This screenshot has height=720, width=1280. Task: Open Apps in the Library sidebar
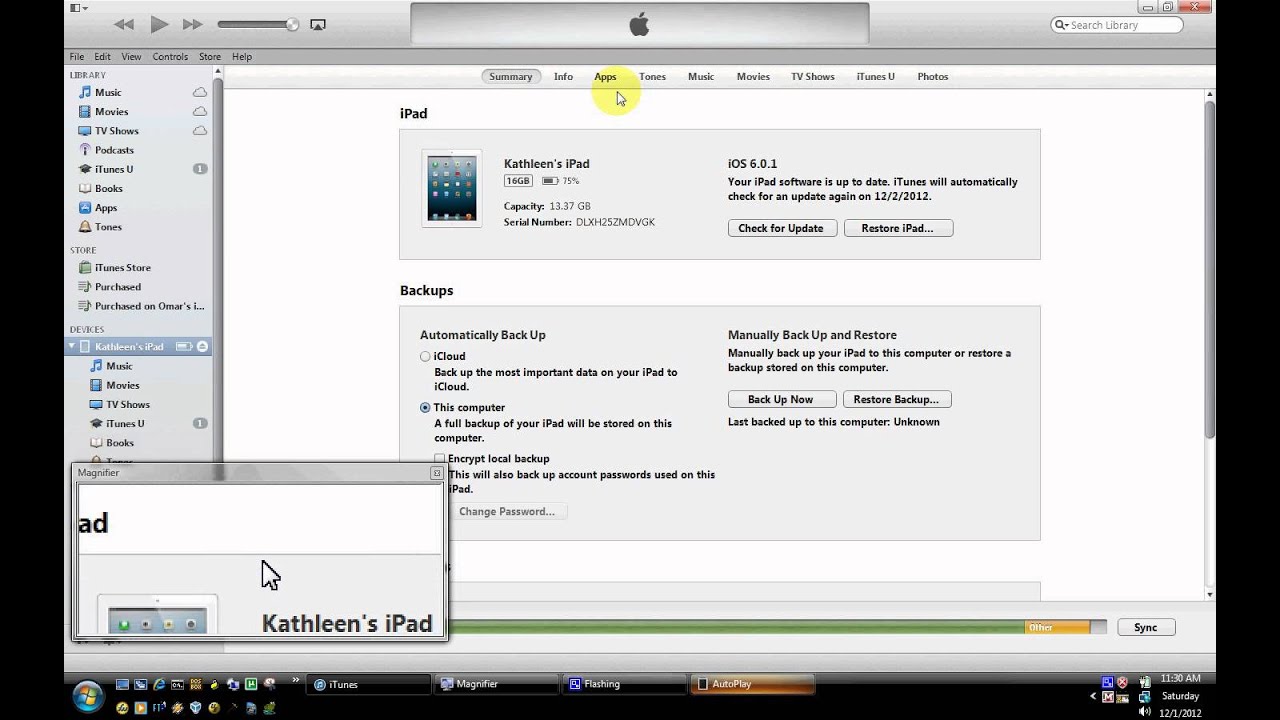[x=106, y=208]
